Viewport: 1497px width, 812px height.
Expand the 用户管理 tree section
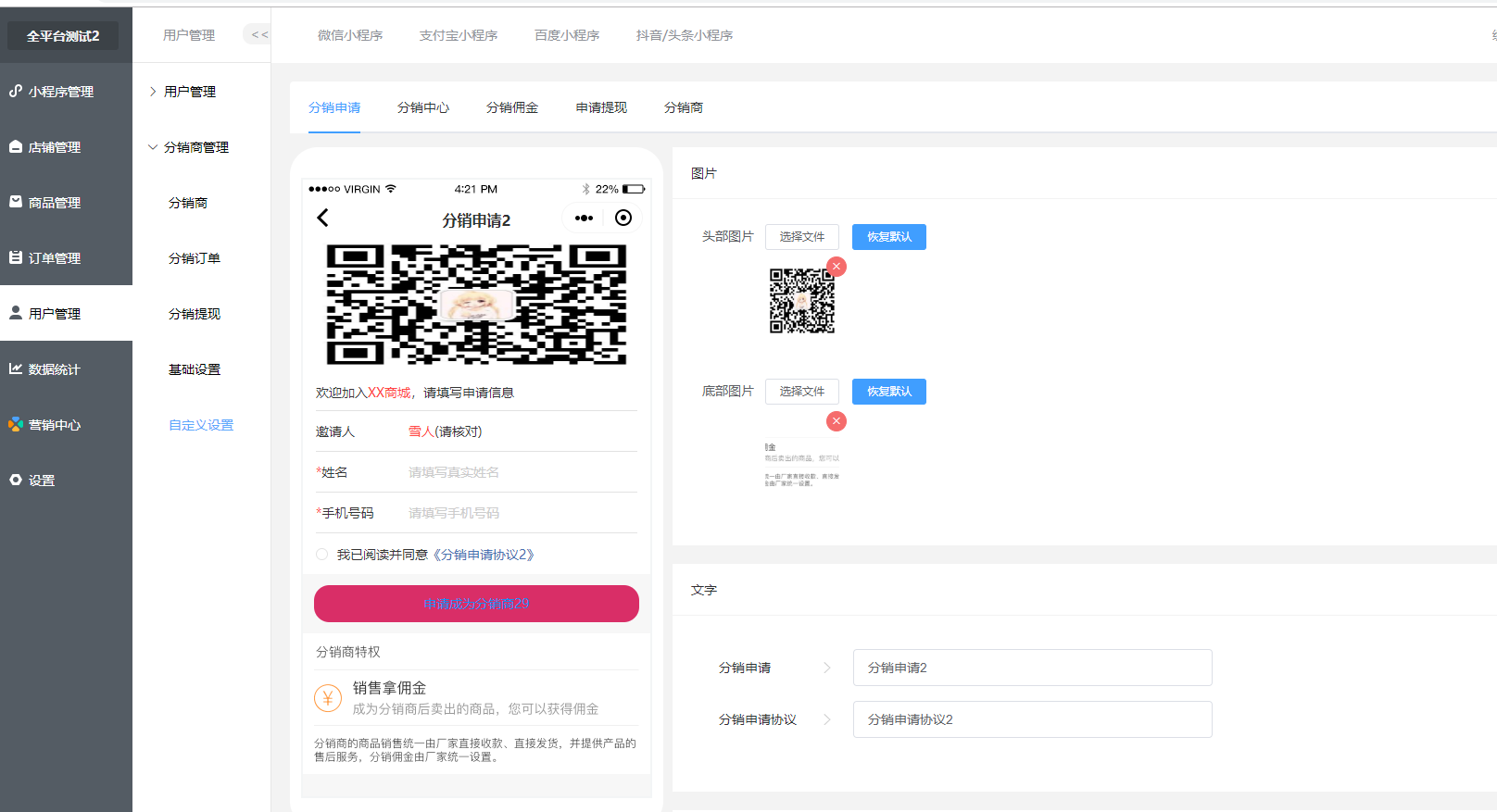(154, 92)
